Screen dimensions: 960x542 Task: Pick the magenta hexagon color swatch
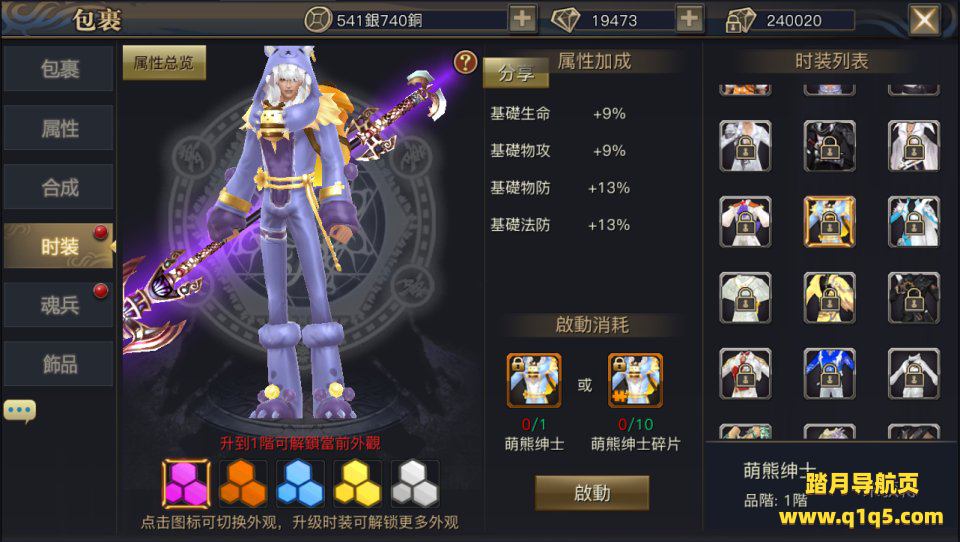pyautogui.click(x=187, y=484)
